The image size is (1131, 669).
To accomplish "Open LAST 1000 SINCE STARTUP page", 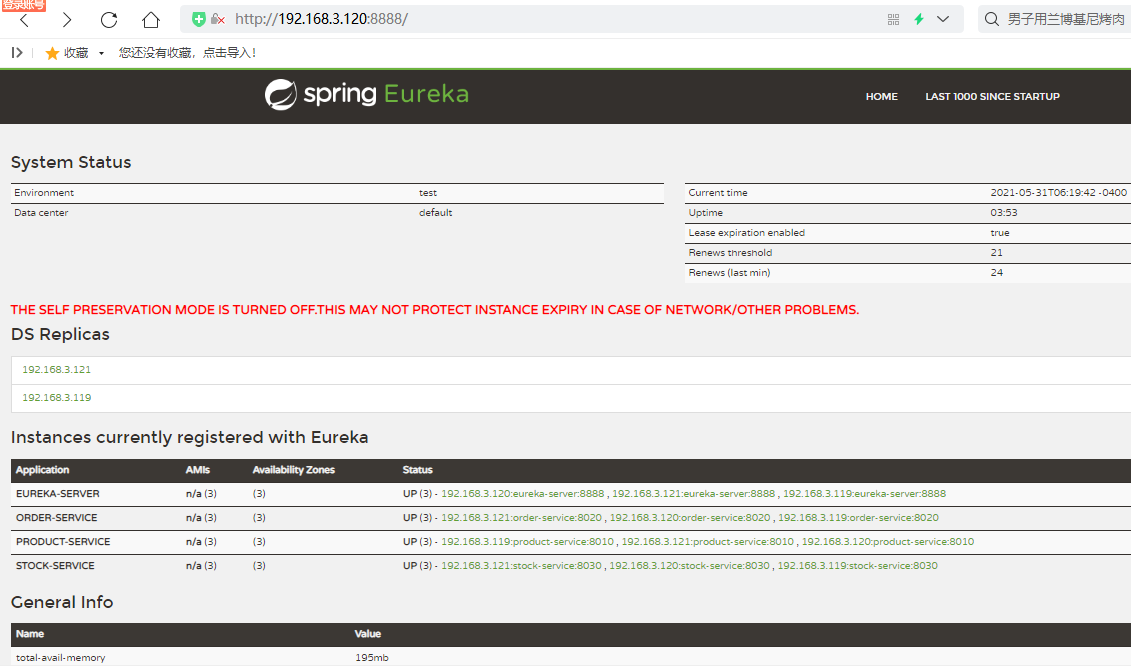I will click(993, 96).
